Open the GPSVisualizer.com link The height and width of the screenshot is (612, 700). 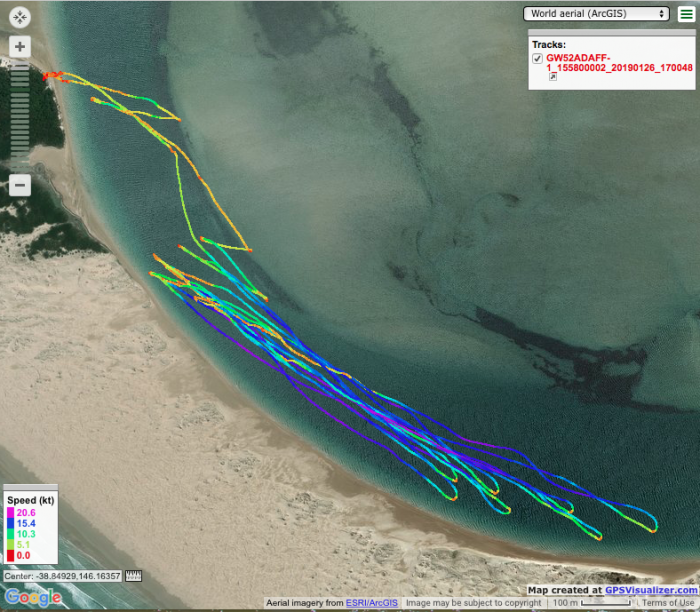650,590
